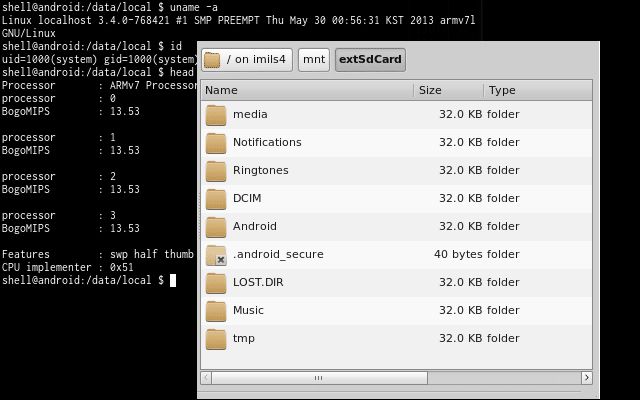Click the Music folder icon
Viewport: 640px width, 400px height.
coord(216,311)
